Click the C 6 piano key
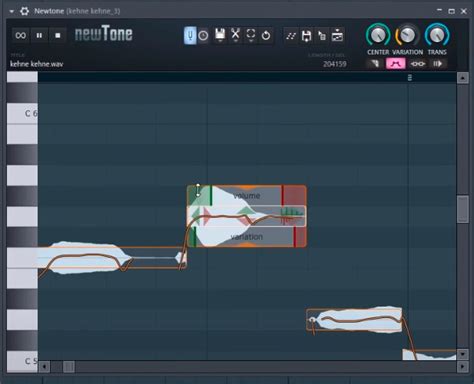The width and height of the screenshot is (474, 384). tap(22, 113)
